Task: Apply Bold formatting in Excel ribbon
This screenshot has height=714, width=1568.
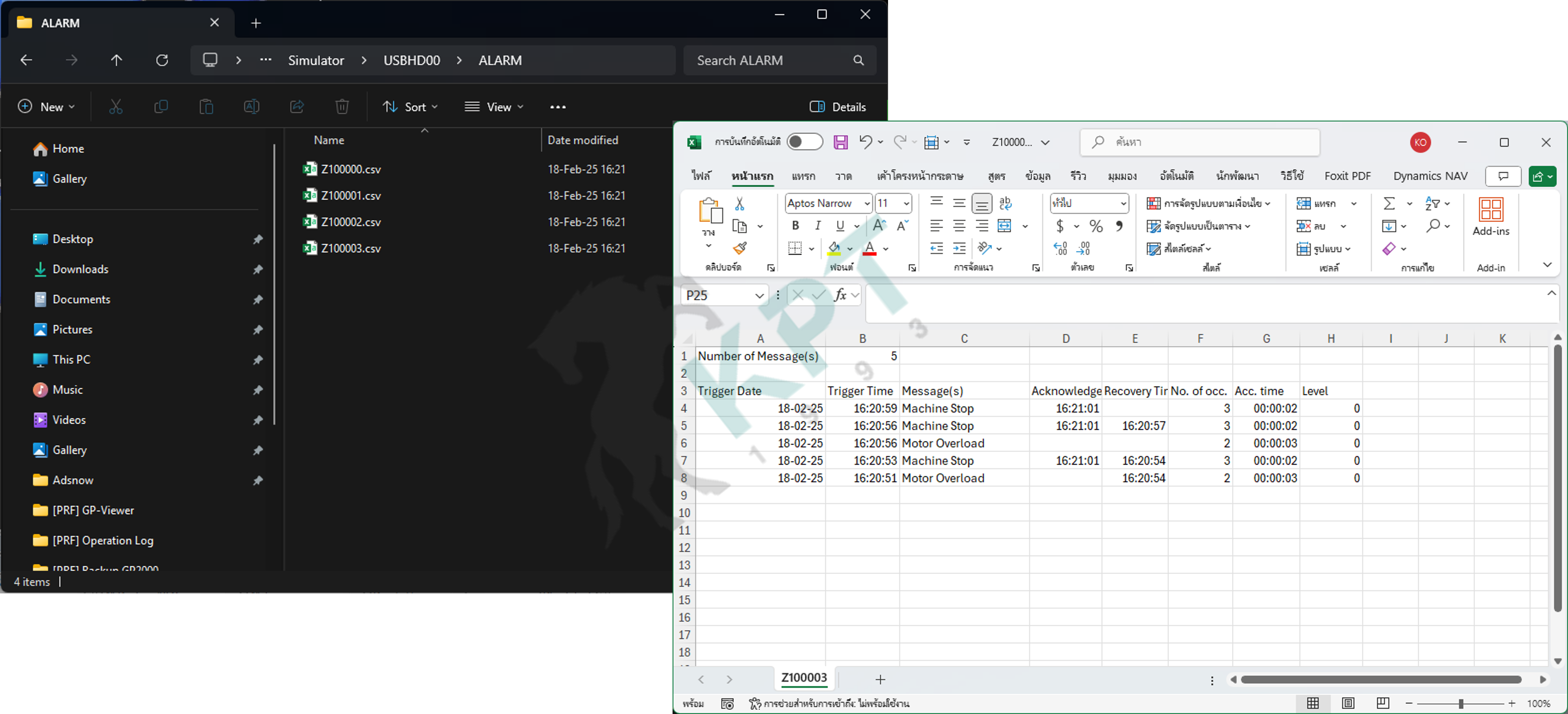Action: [x=796, y=226]
